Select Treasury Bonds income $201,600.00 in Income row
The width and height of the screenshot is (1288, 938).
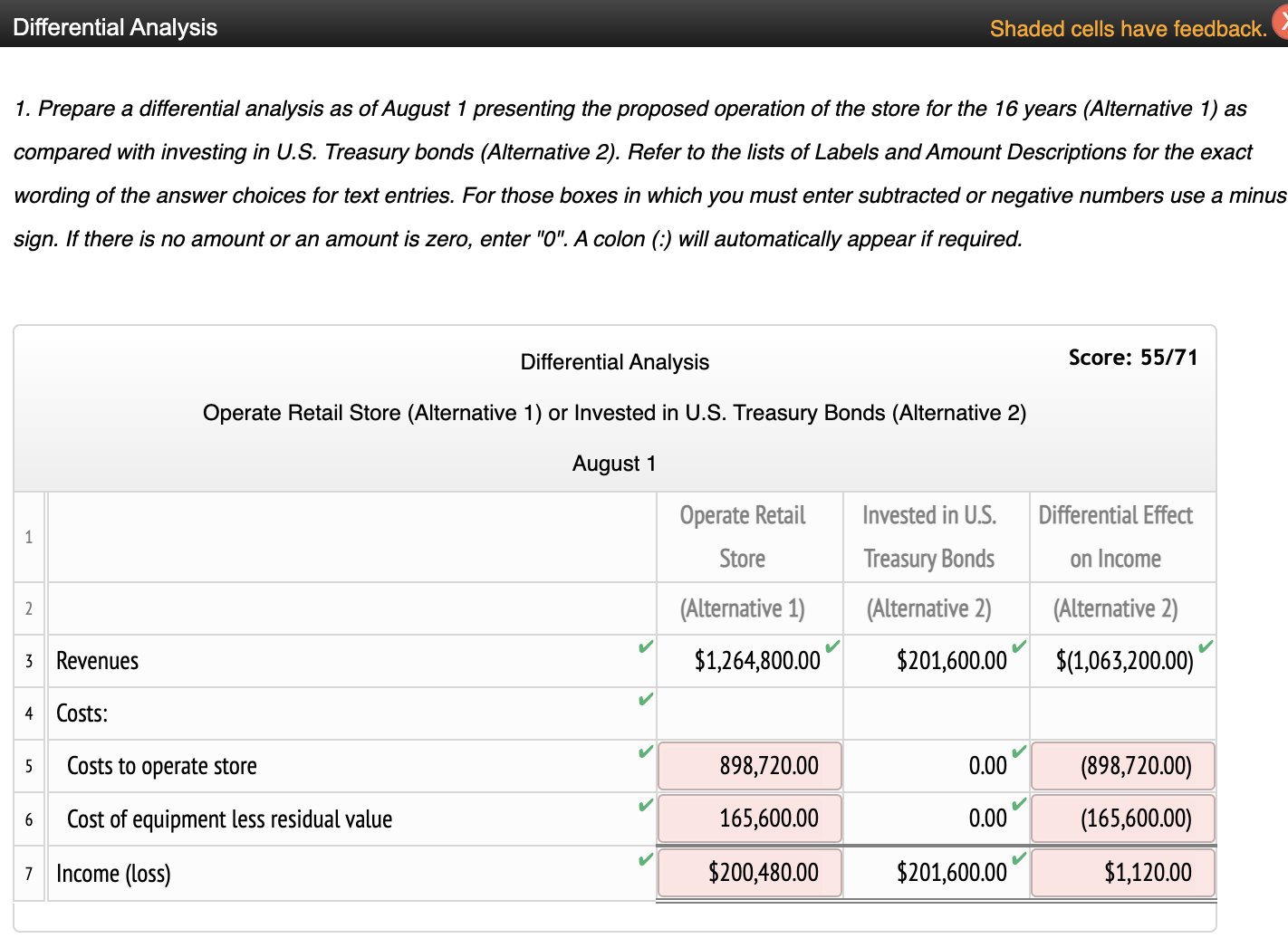click(952, 873)
